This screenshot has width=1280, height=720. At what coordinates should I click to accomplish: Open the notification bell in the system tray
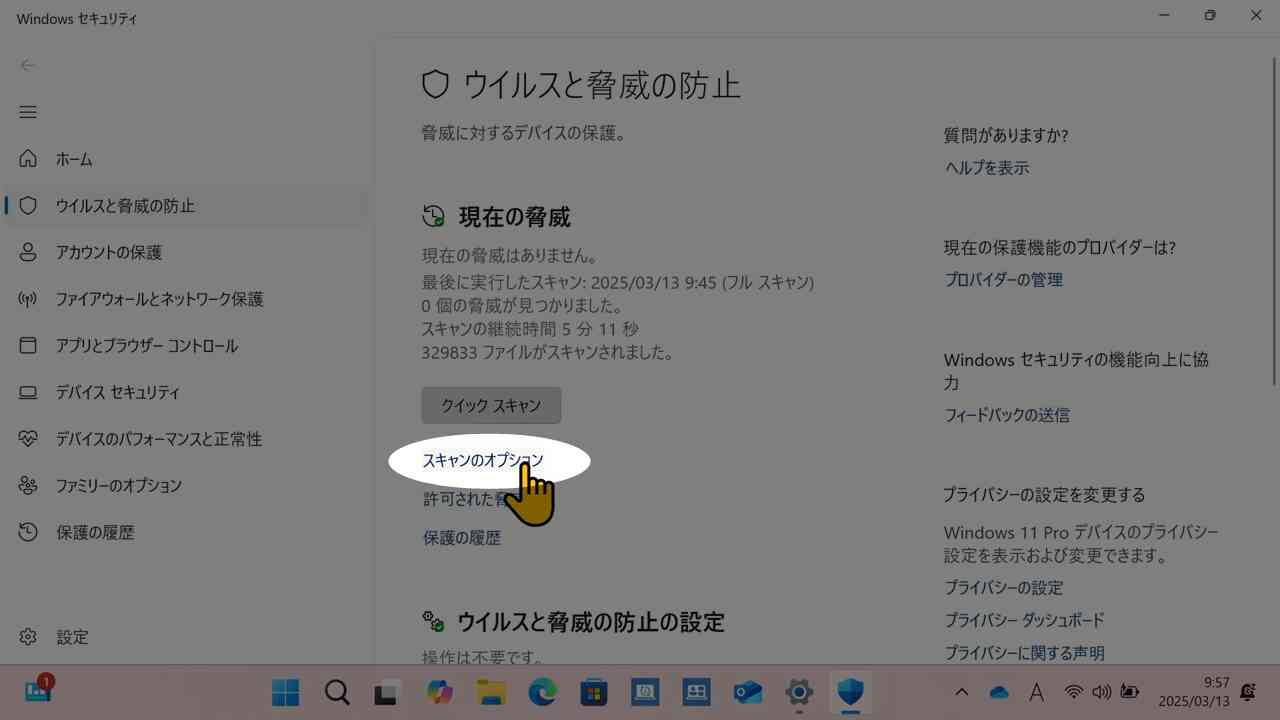coord(1248,691)
